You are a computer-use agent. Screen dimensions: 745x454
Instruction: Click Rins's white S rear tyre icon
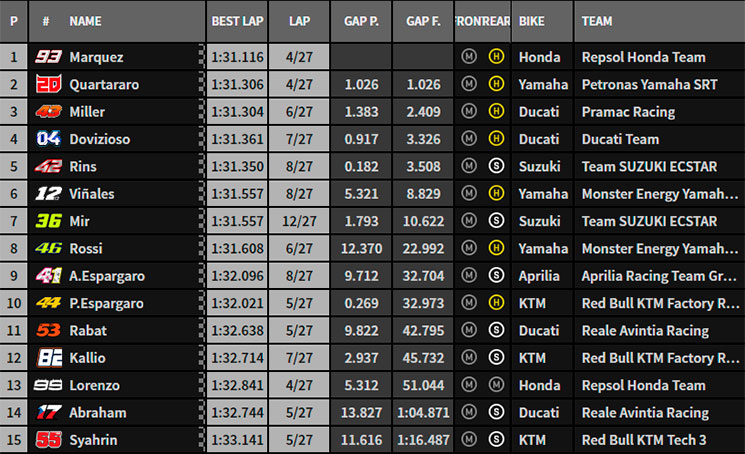496,166
